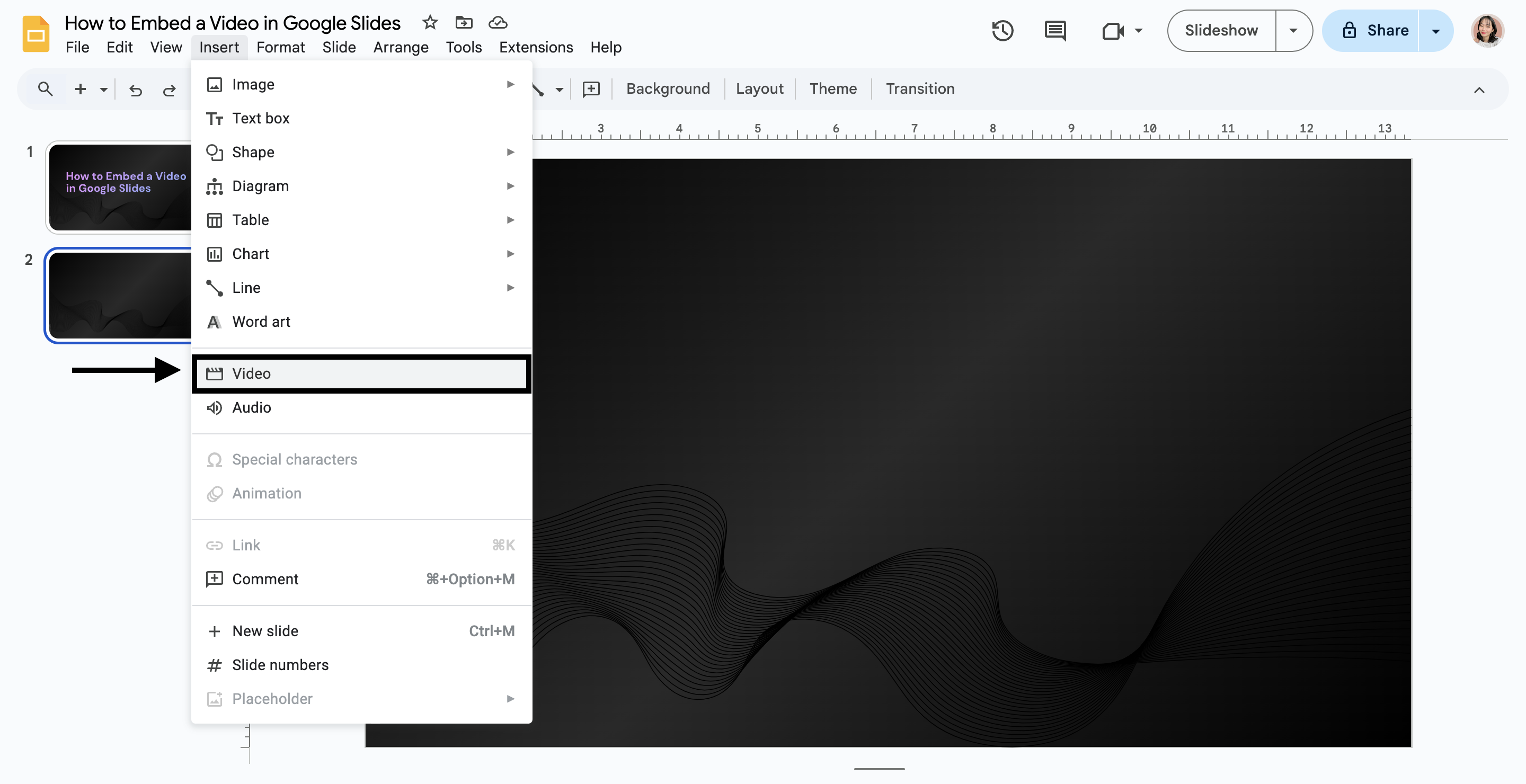Open the comments history icon
Screen dimensions: 1526x784
tap(1055, 31)
